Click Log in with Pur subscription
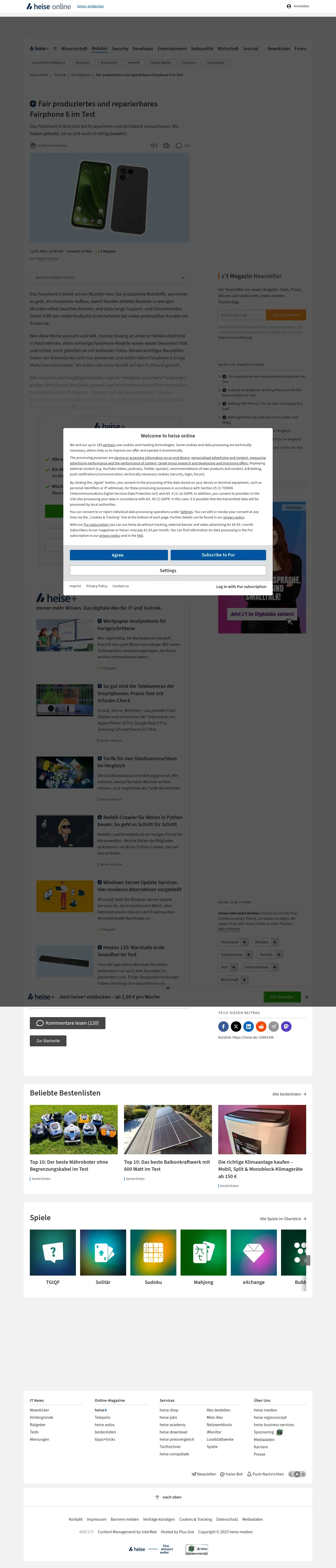The image size is (336, 1568). (x=242, y=587)
